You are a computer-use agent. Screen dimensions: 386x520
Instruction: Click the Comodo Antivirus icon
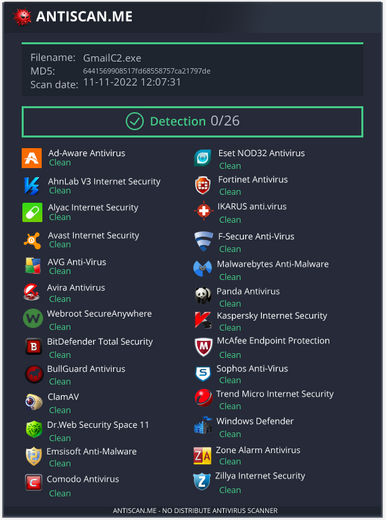tap(34, 482)
